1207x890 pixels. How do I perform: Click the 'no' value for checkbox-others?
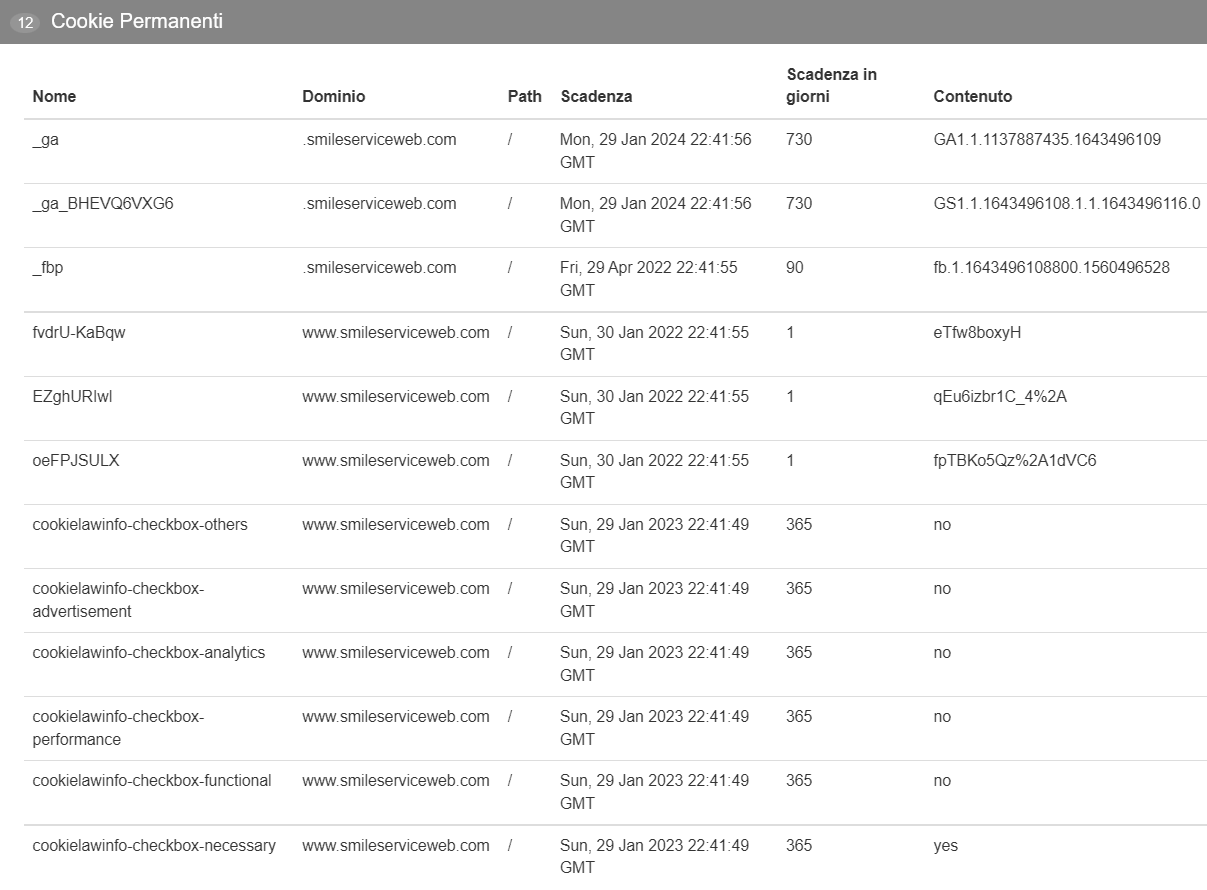942,525
